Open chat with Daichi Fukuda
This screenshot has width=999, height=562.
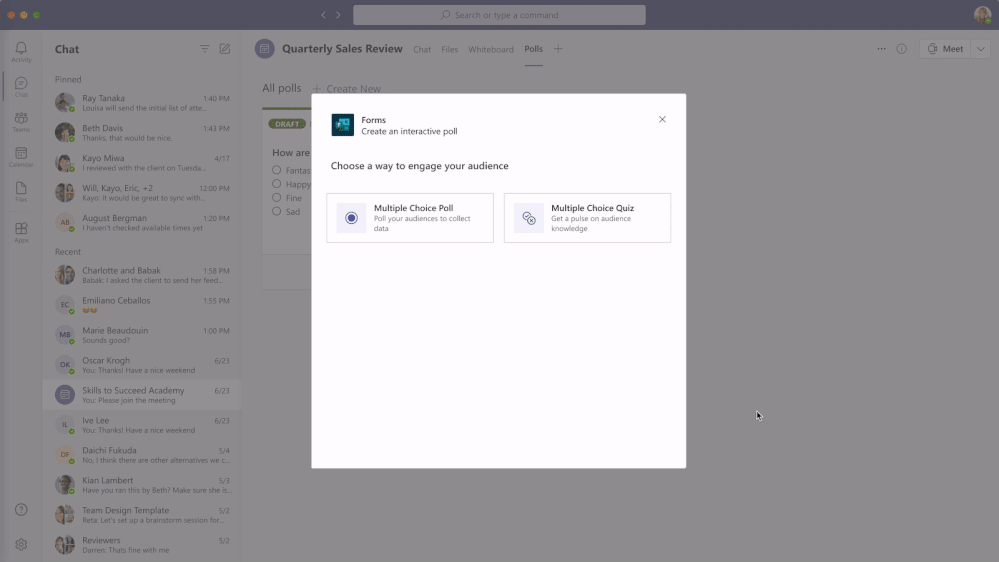click(x=142, y=455)
